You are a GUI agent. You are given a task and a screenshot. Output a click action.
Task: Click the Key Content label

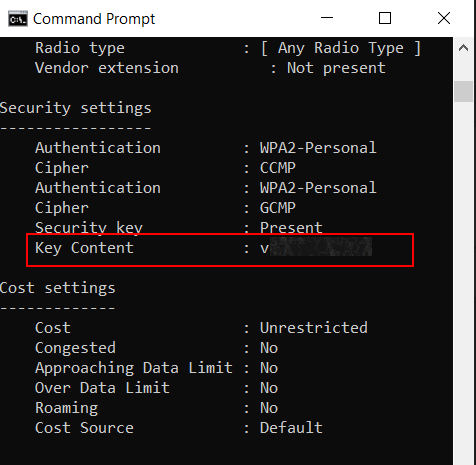click(84, 248)
